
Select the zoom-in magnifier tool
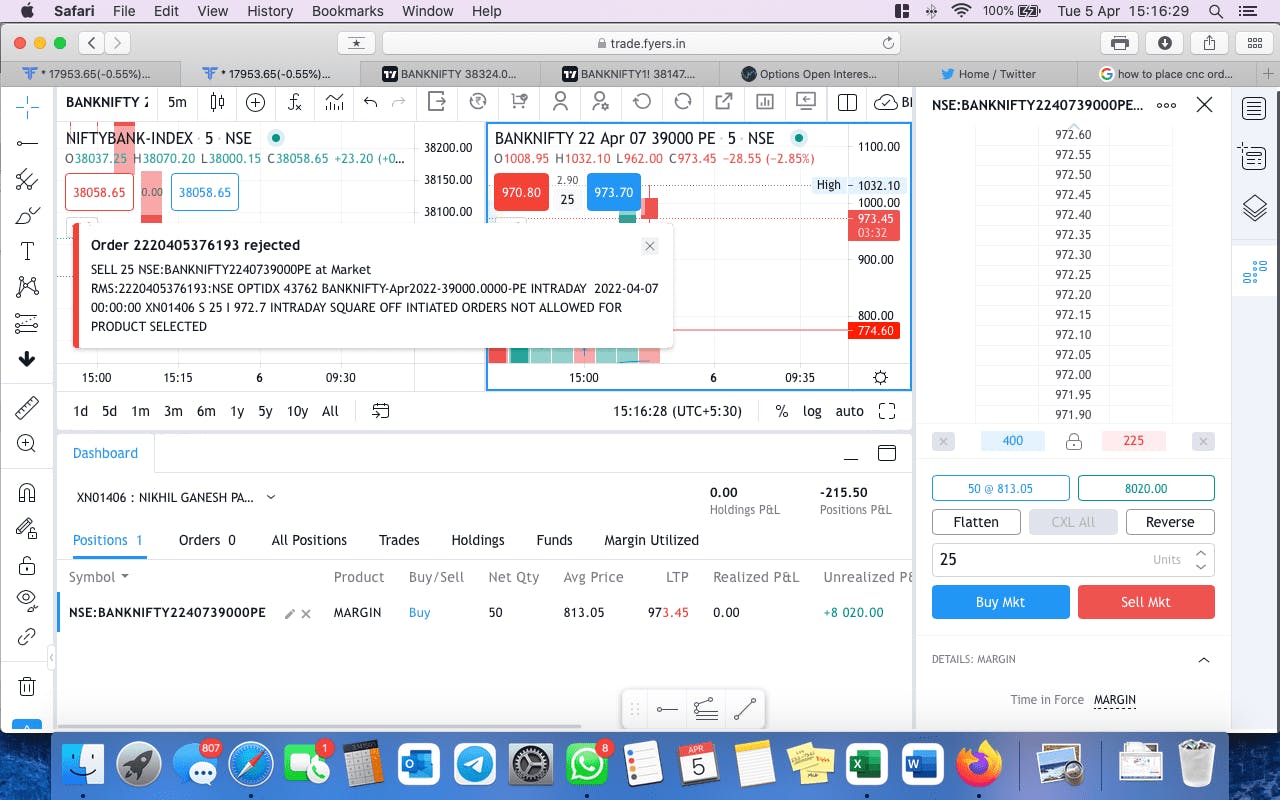coord(27,444)
